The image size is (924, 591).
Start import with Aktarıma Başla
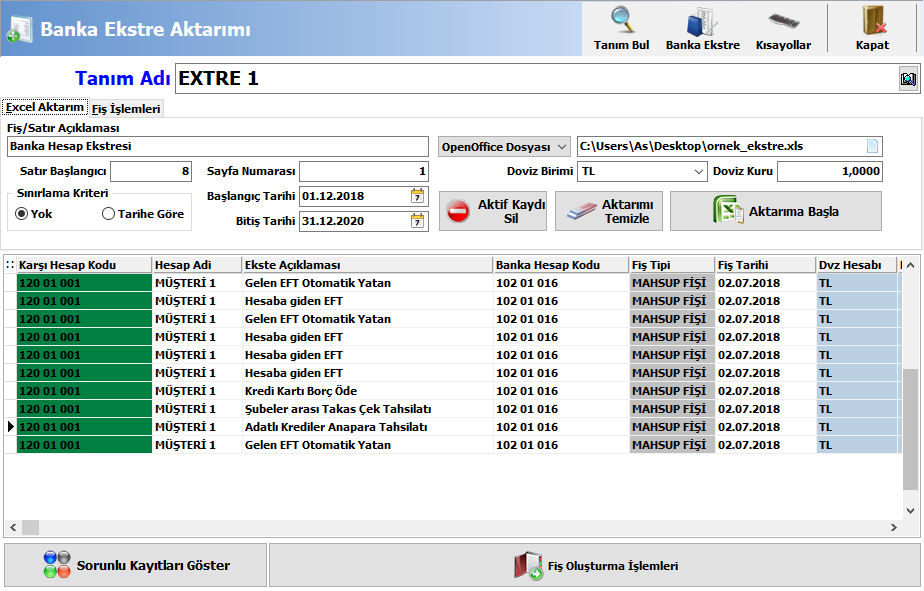click(776, 211)
